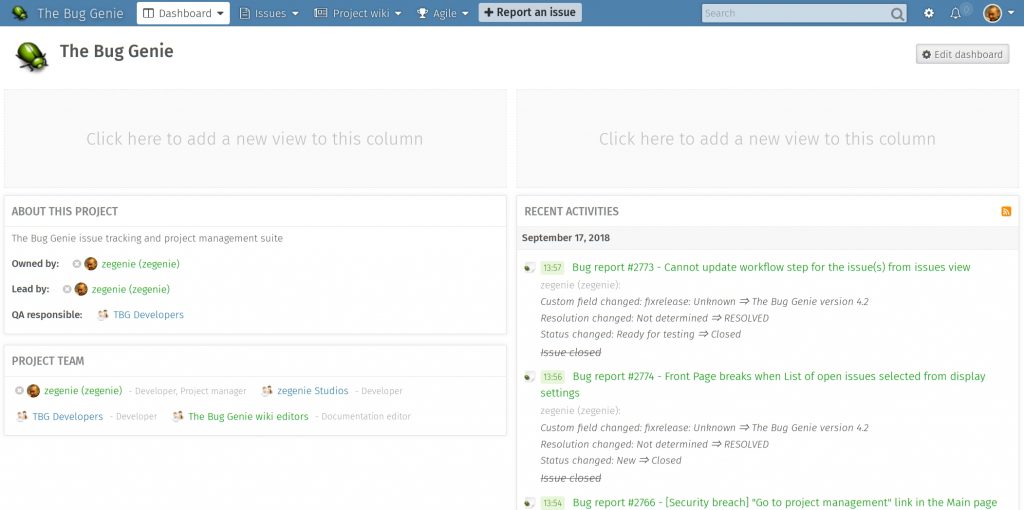Click in the Search input field
This screenshot has width=1024, height=510.
coord(795,14)
